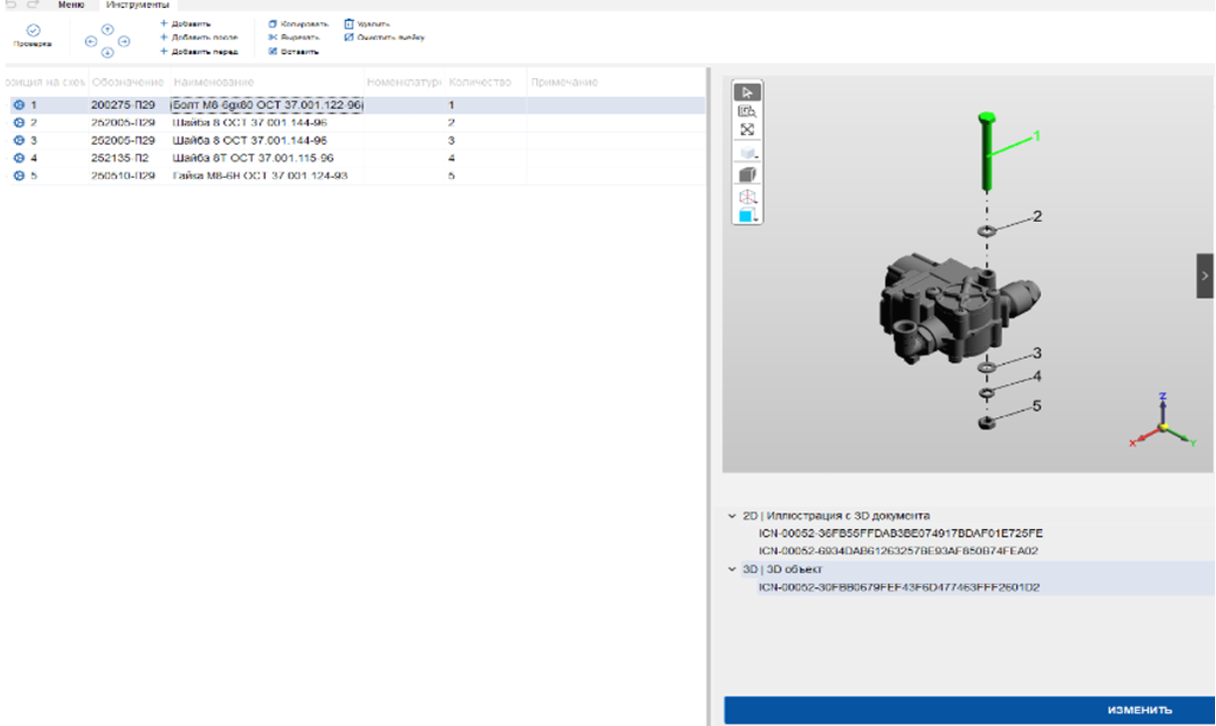Switch to the Инструменты tab

[x=140, y=5]
